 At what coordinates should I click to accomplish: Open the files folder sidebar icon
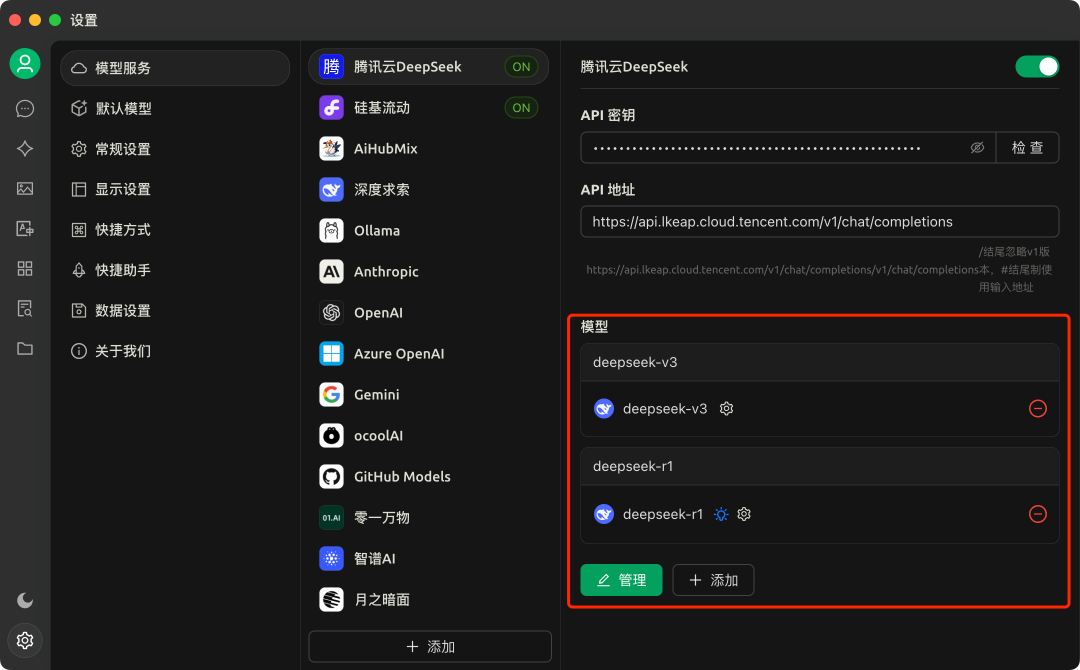click(x=25, y=348)
